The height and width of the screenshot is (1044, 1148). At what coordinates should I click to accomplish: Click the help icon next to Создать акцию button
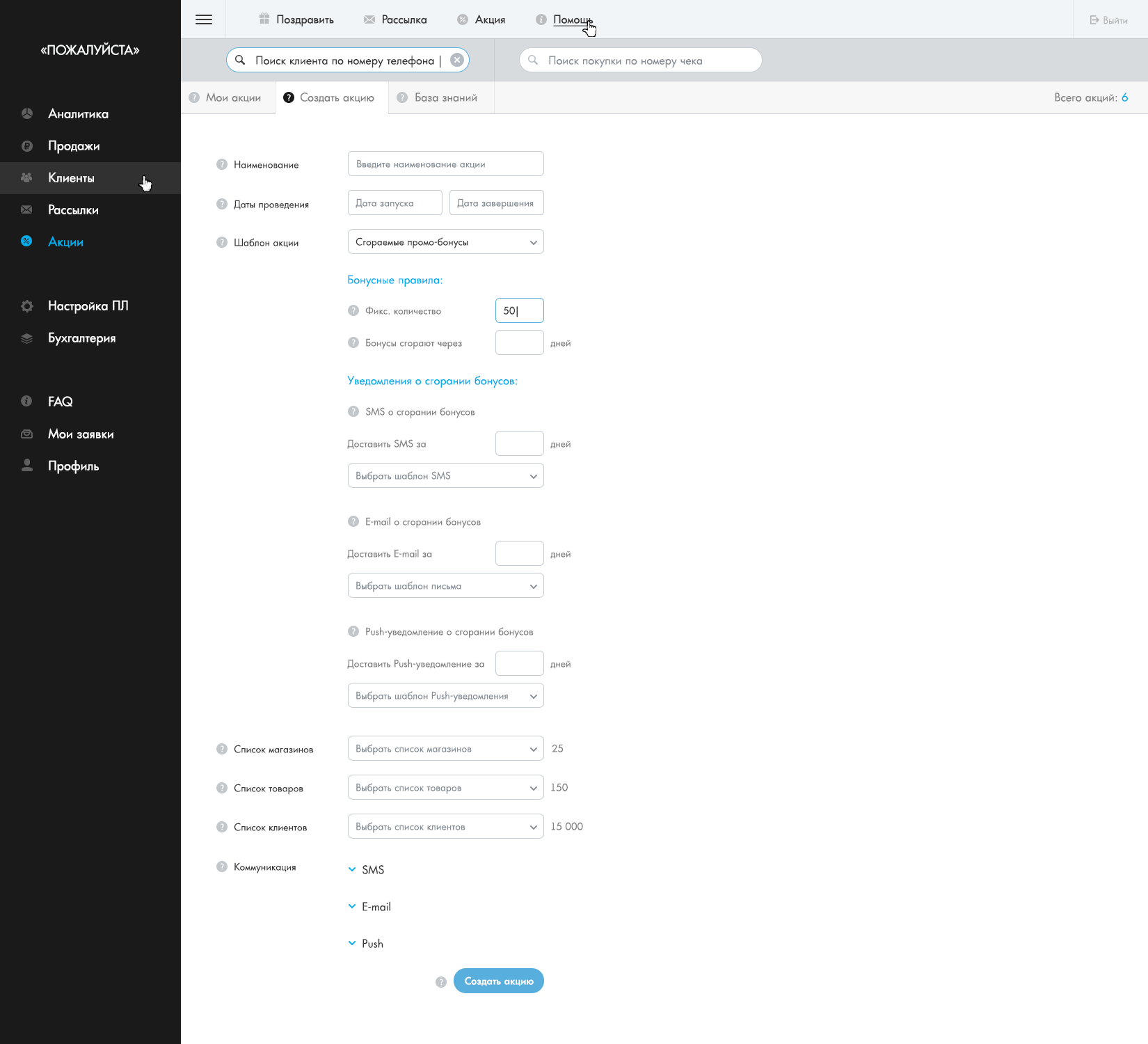441,982
